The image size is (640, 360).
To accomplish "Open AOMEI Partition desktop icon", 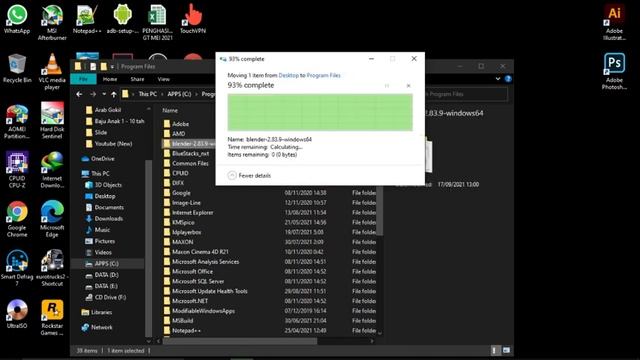I will coord(17,121).
